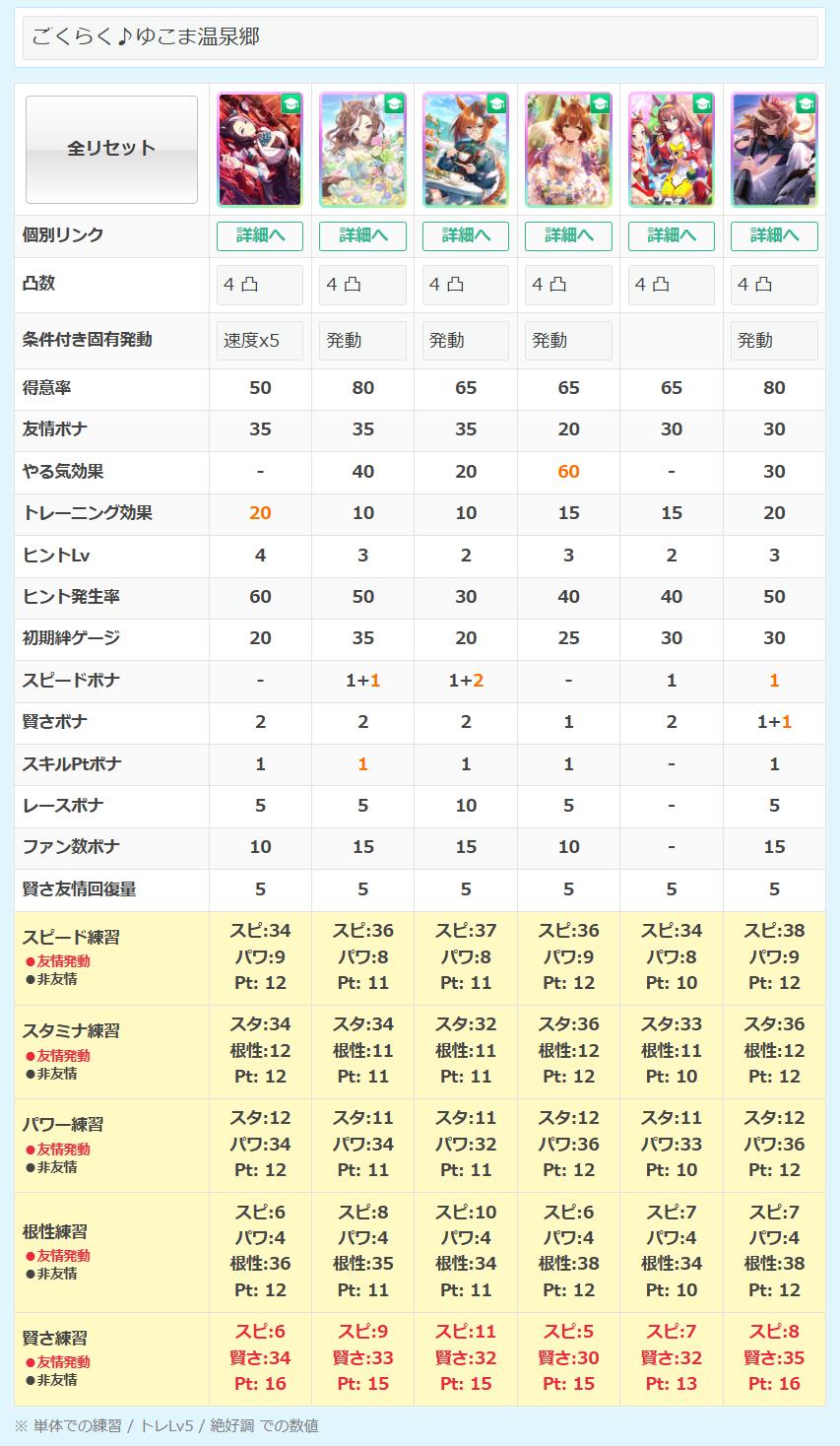The width and height of the screenshot is (840, 1446).
Task: Expand the 凸数 dropdown for first card
Action: [260, 285]
